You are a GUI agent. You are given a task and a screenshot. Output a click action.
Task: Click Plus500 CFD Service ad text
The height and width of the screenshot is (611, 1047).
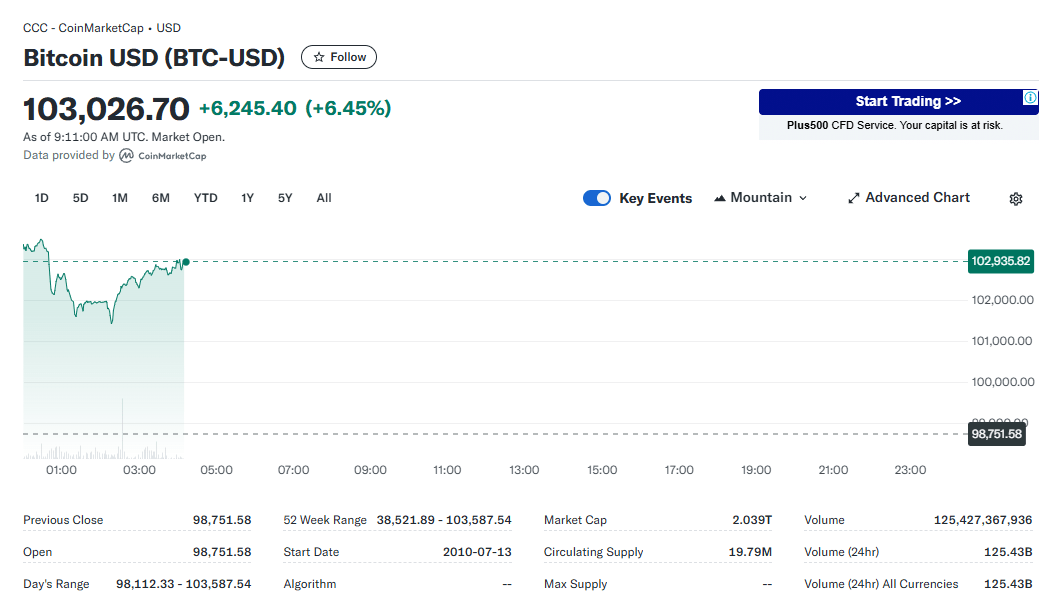895,126
